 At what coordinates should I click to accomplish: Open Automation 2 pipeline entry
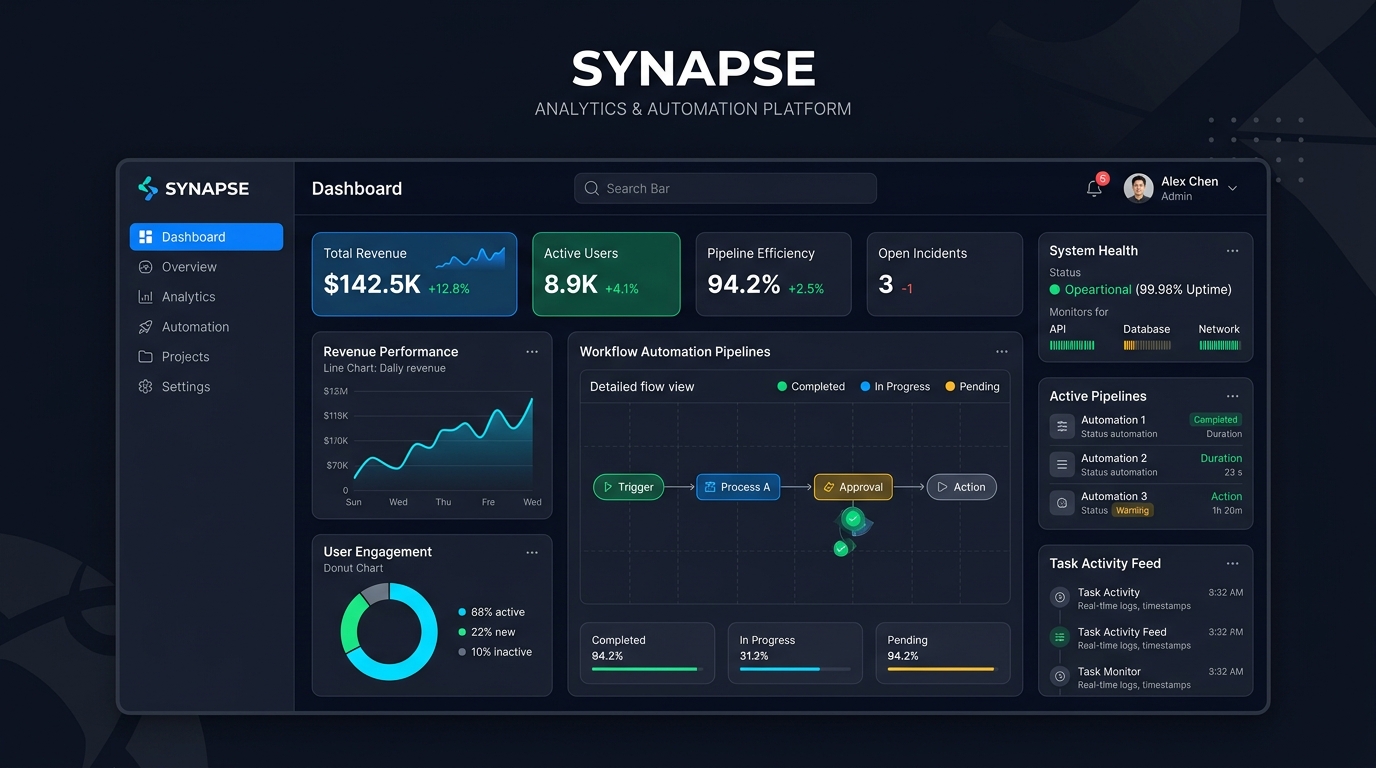pos(1145,464)
